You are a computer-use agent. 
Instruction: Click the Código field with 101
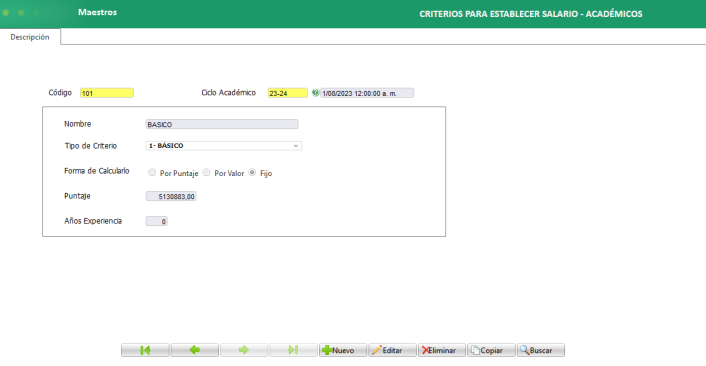click(x=107, y=93)
